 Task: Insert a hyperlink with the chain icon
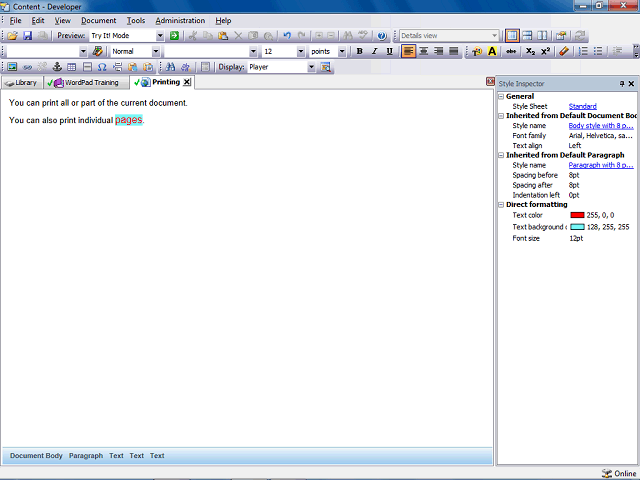(x=27, y=67)
